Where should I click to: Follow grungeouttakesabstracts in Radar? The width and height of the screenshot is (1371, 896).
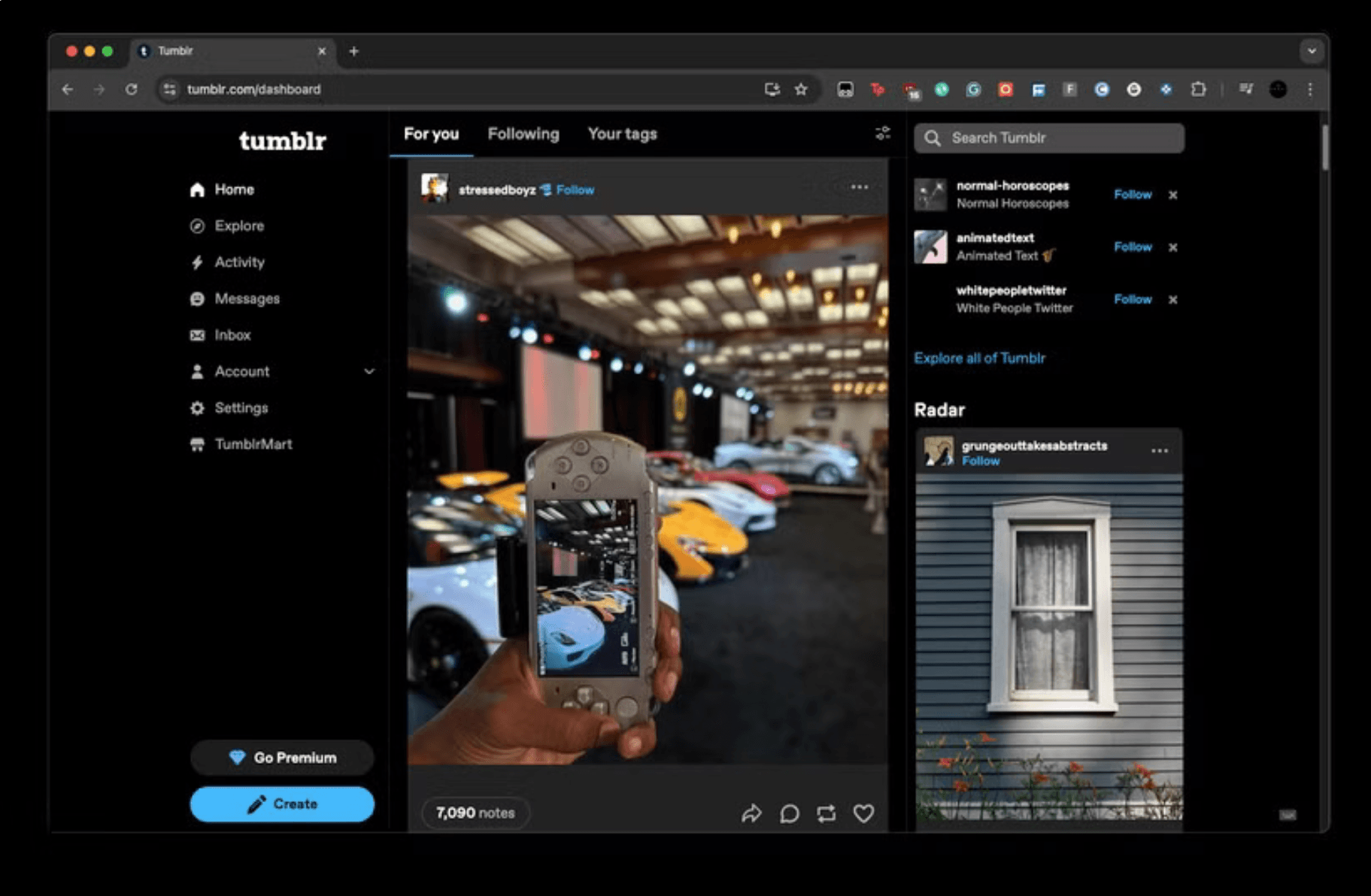[x=981, y=461]
